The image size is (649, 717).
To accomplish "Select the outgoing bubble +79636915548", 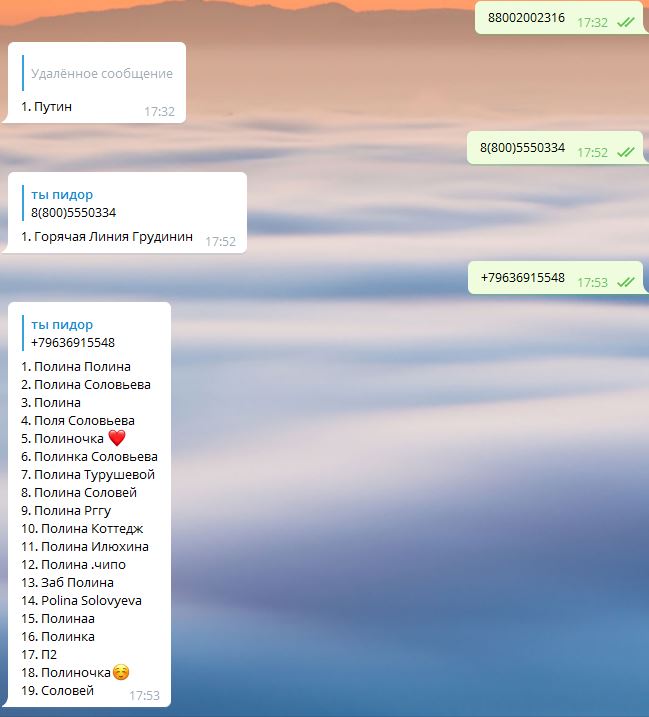I will (556, 278).
